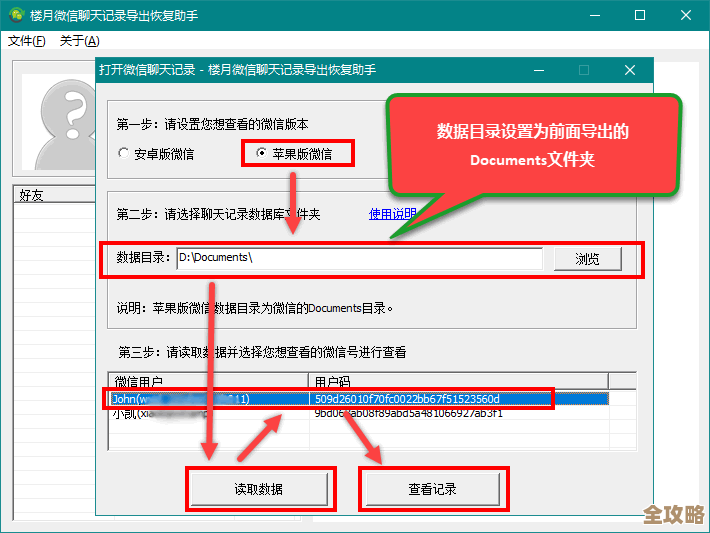Close the main 楼月 window
The image size is (710, 533).
[686, 15]
